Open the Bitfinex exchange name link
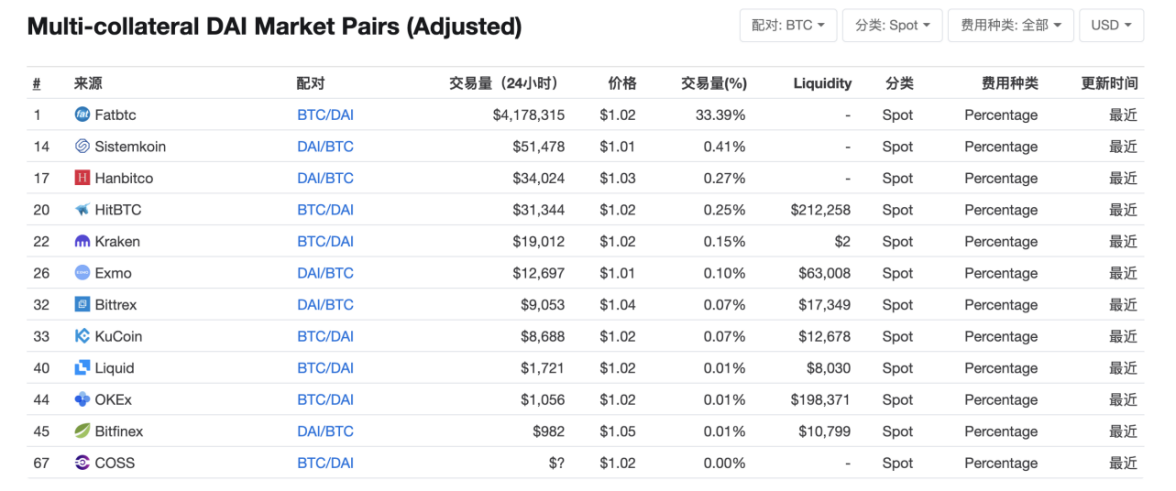 point(119,431)
